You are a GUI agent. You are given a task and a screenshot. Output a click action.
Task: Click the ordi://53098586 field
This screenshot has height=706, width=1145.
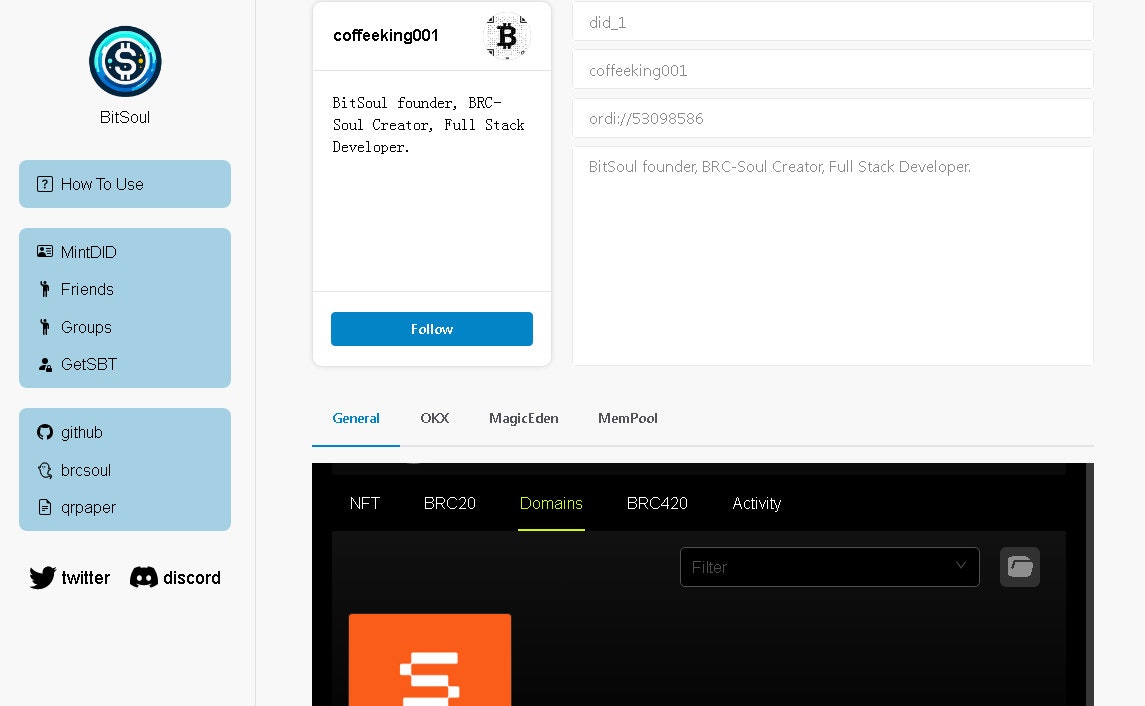(832, 118)
